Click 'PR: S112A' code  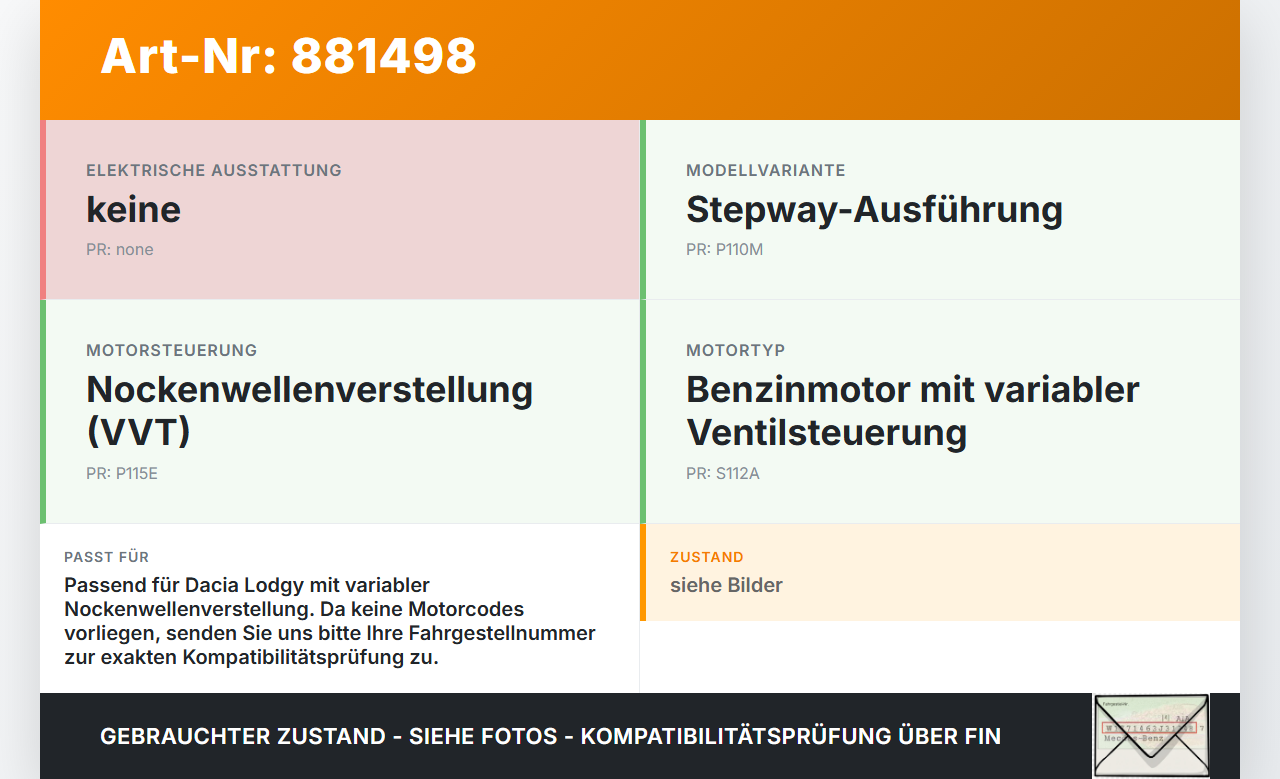(x=723, y=473)
